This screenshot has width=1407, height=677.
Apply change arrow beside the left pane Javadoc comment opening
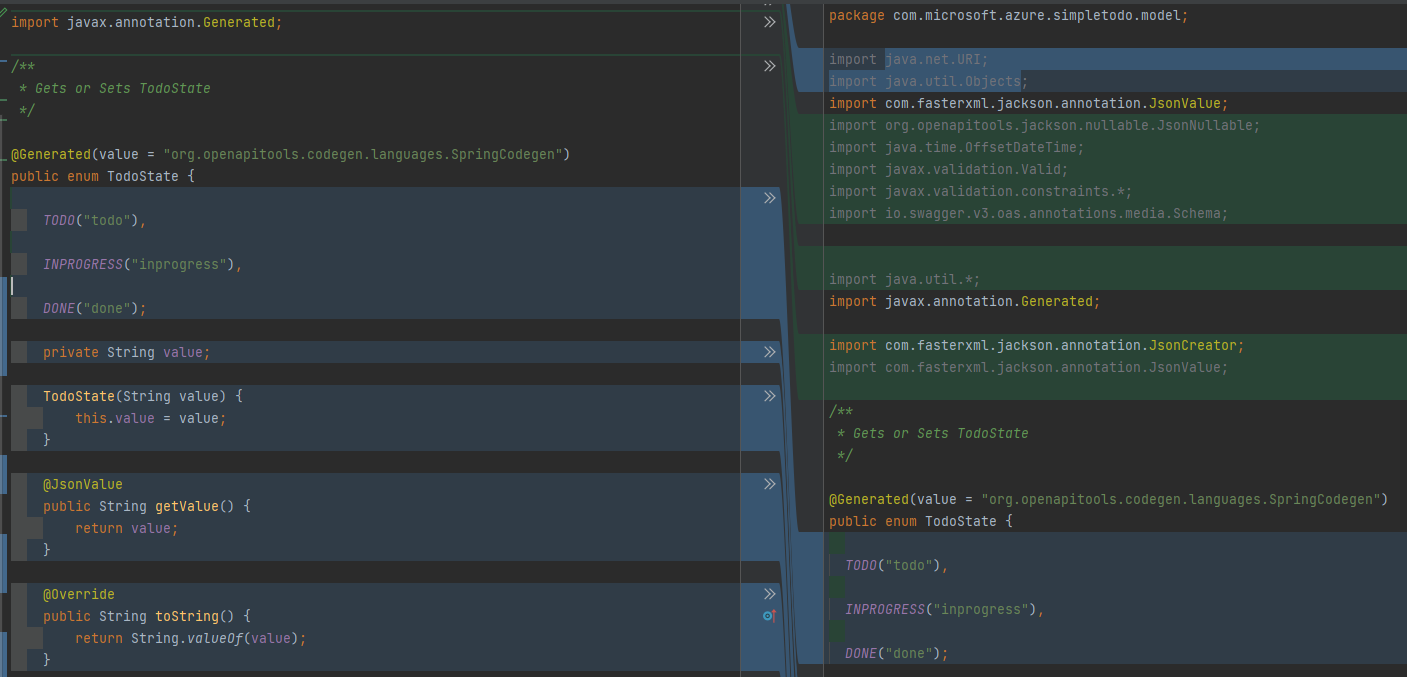(769, 66)
